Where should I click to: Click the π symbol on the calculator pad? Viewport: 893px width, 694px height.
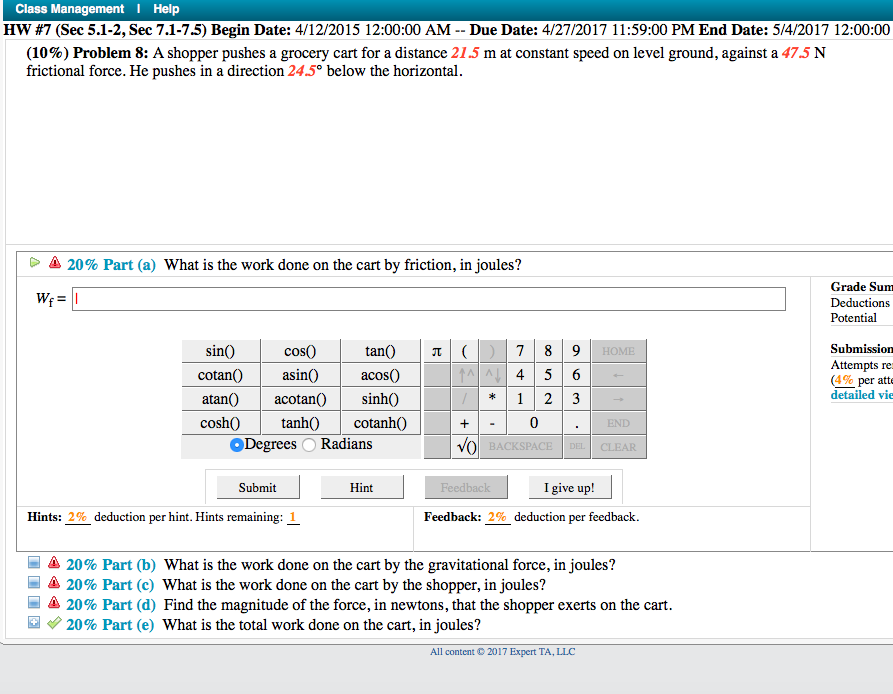coord(437,351)
